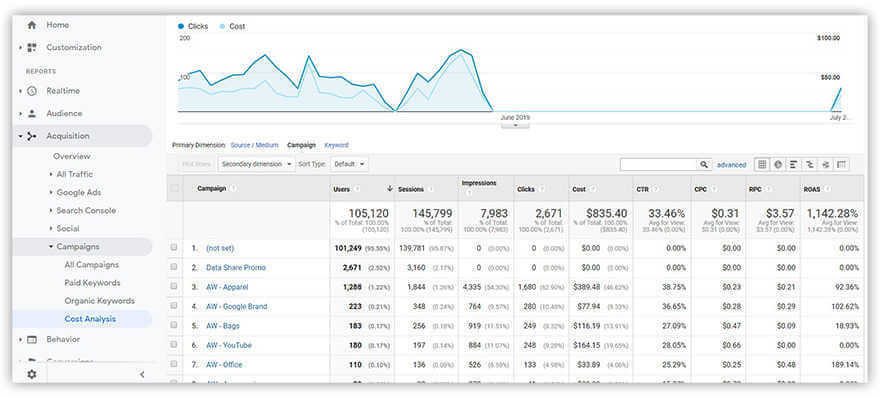Open the AW - YouTube campaign link

[x=228, y=345]
